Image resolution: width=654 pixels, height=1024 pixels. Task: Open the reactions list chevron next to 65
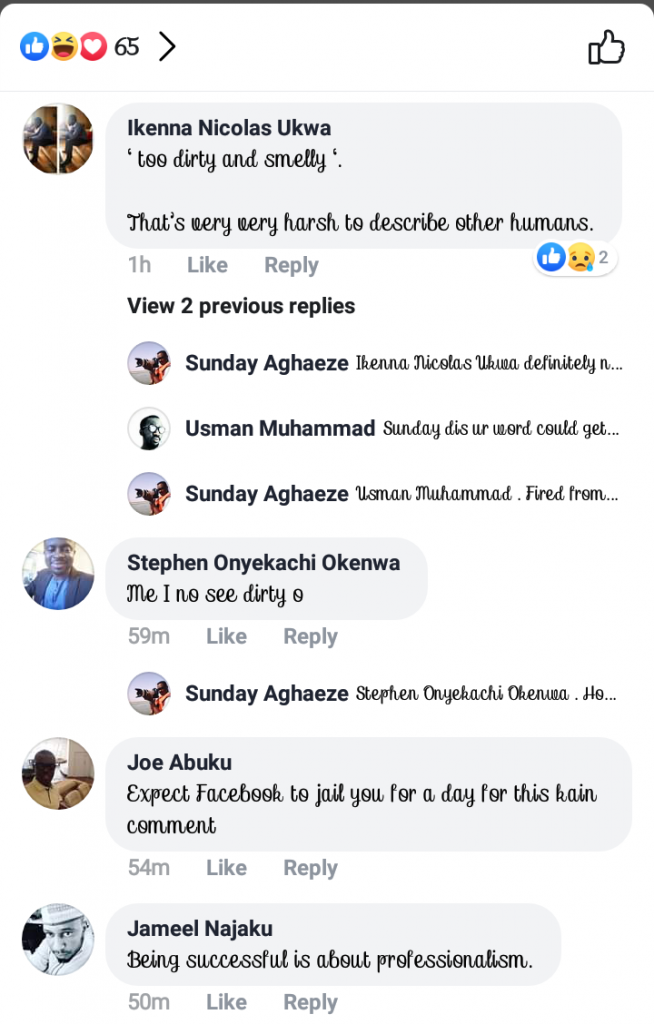pos(167,47)
